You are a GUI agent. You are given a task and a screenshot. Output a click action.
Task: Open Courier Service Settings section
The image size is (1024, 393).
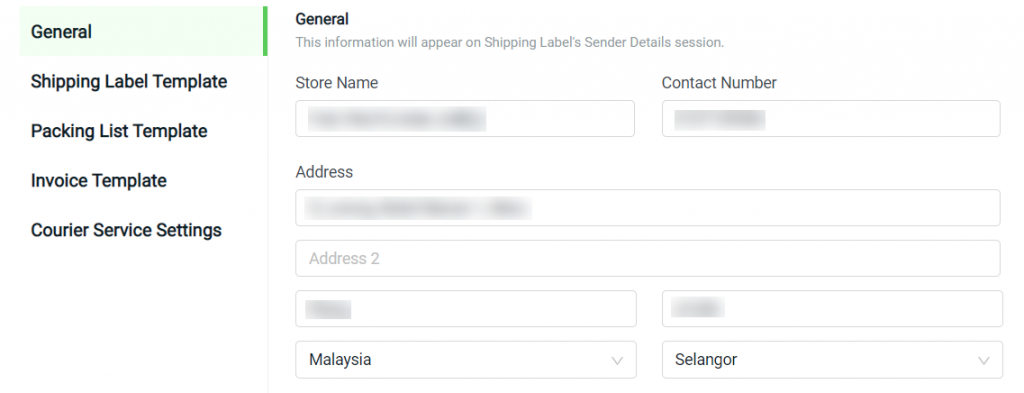pyautogui.click(x=126, y=230)
